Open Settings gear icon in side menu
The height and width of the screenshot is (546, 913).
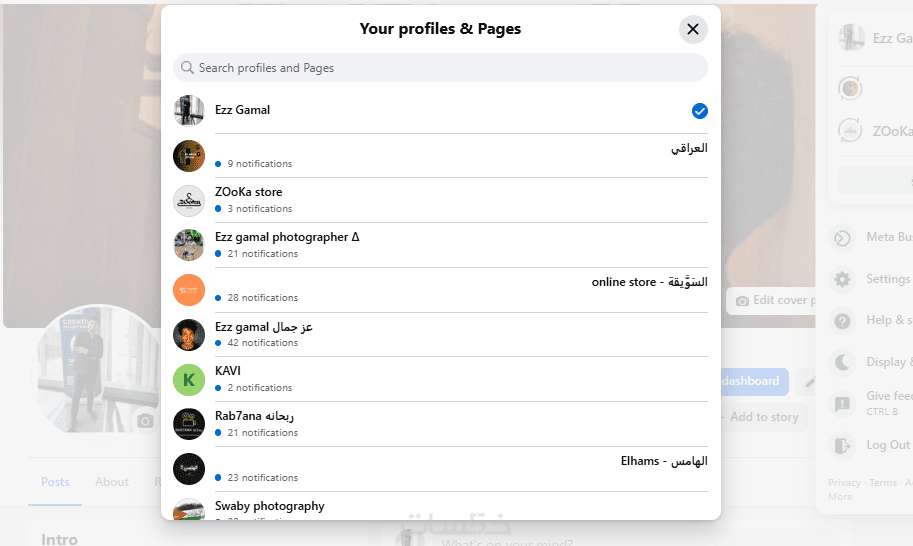coord(844,279)
